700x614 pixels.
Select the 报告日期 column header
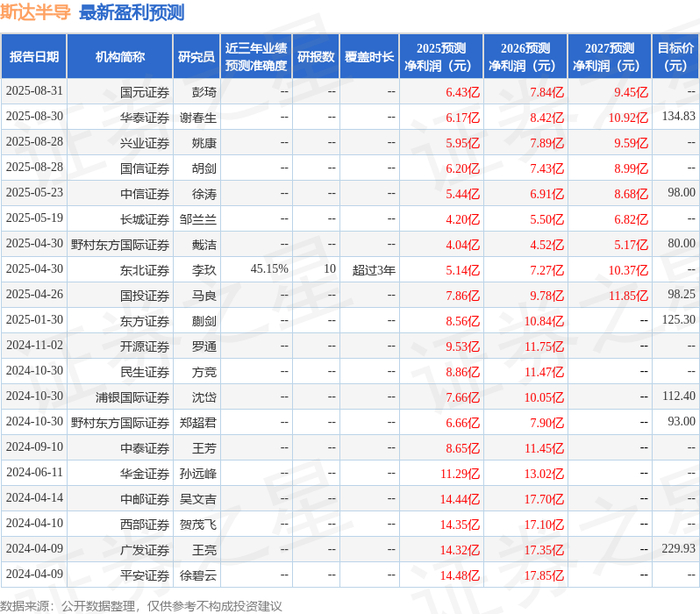pyautogui.click(x=34, y=57)
